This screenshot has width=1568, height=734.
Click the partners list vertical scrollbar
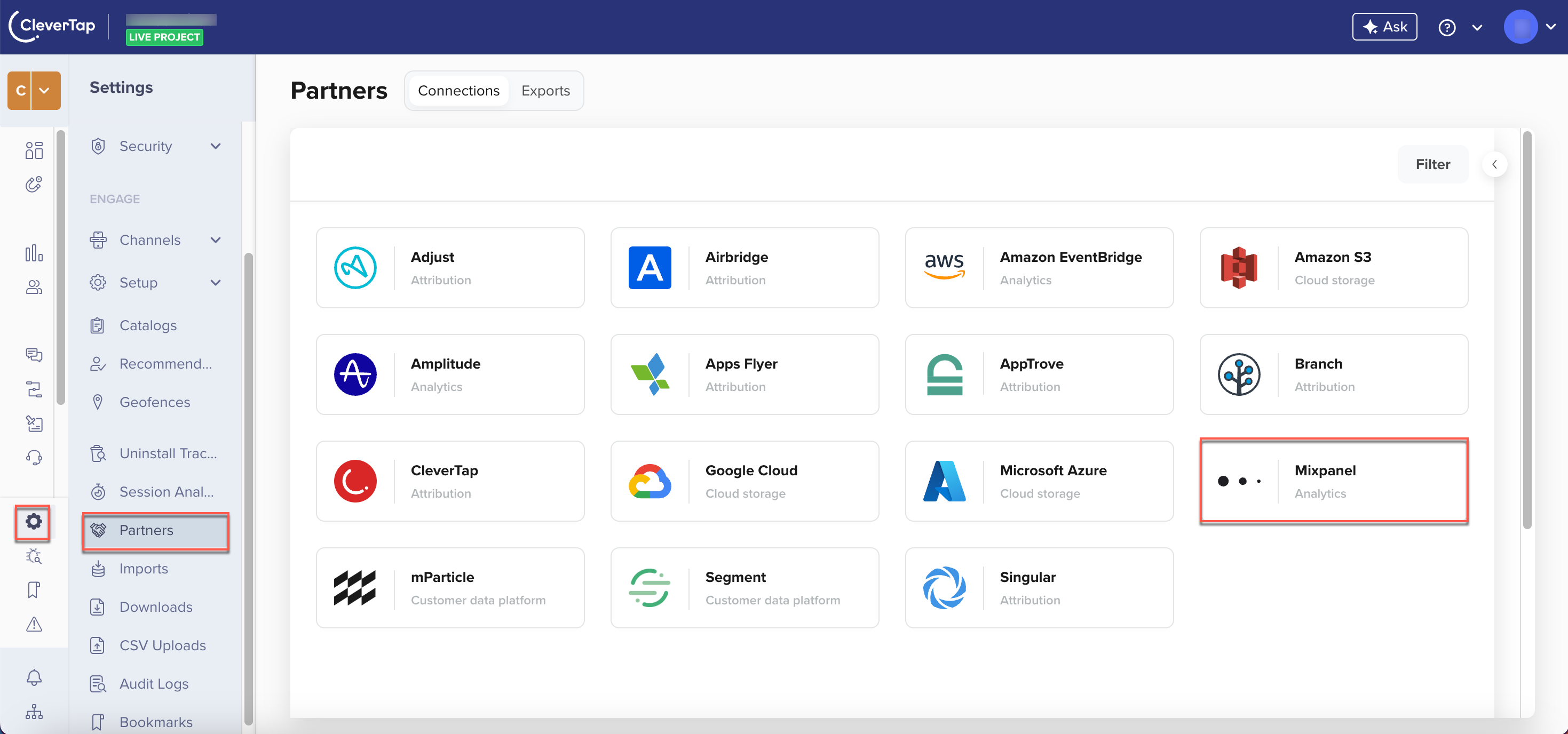click(x=1526, y=331)
